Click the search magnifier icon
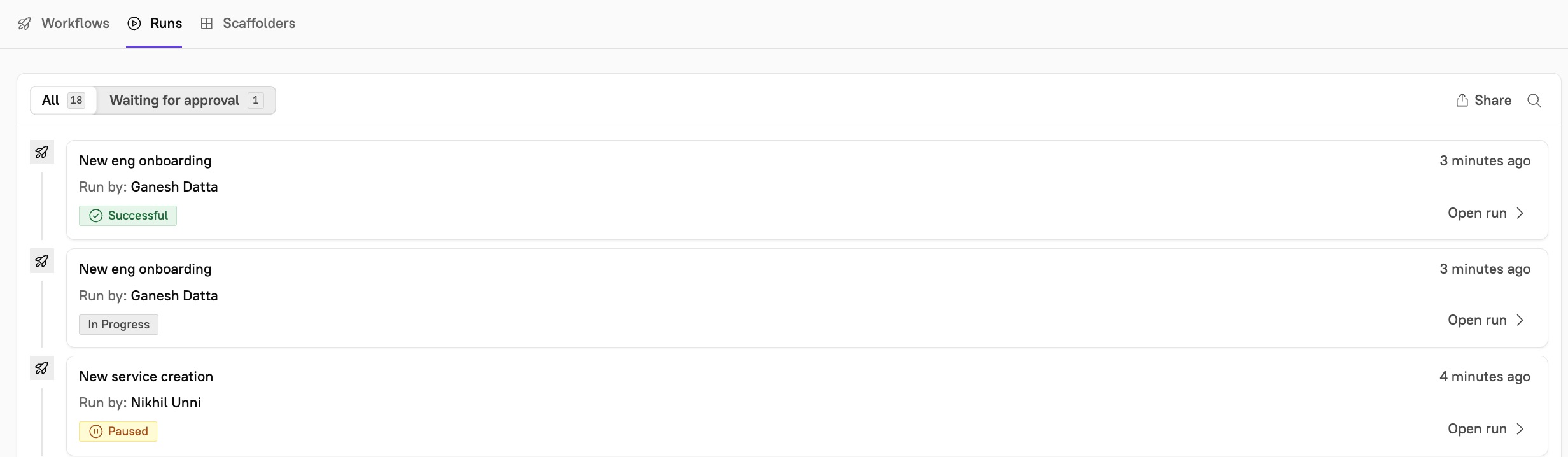This screenshot has width=1568, height=457. [1534, 101]
